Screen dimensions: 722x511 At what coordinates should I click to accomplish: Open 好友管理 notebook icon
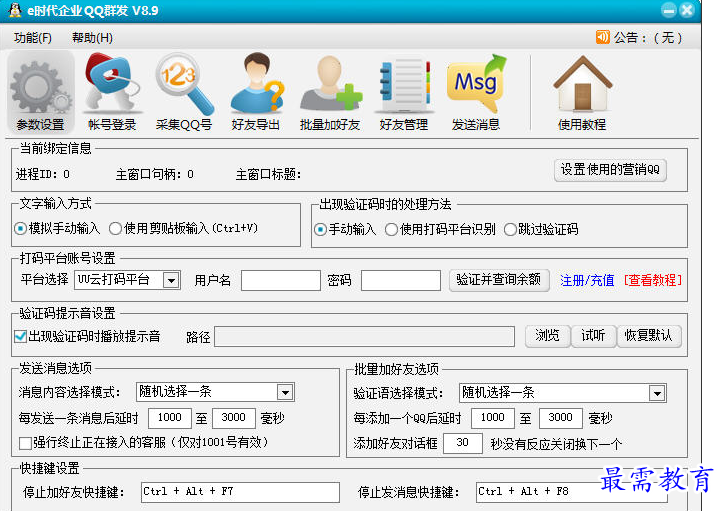[404, 92]
